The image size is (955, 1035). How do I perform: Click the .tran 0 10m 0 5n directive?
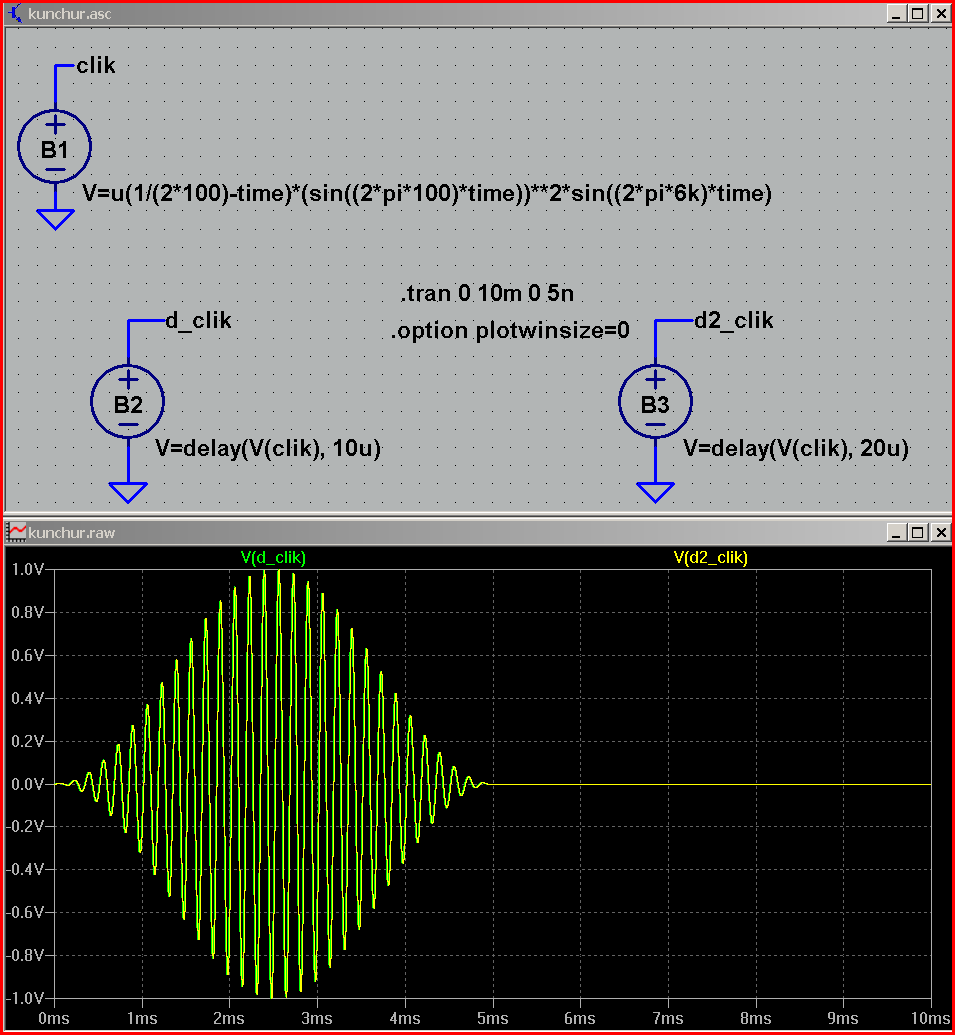tap(486, 293)
